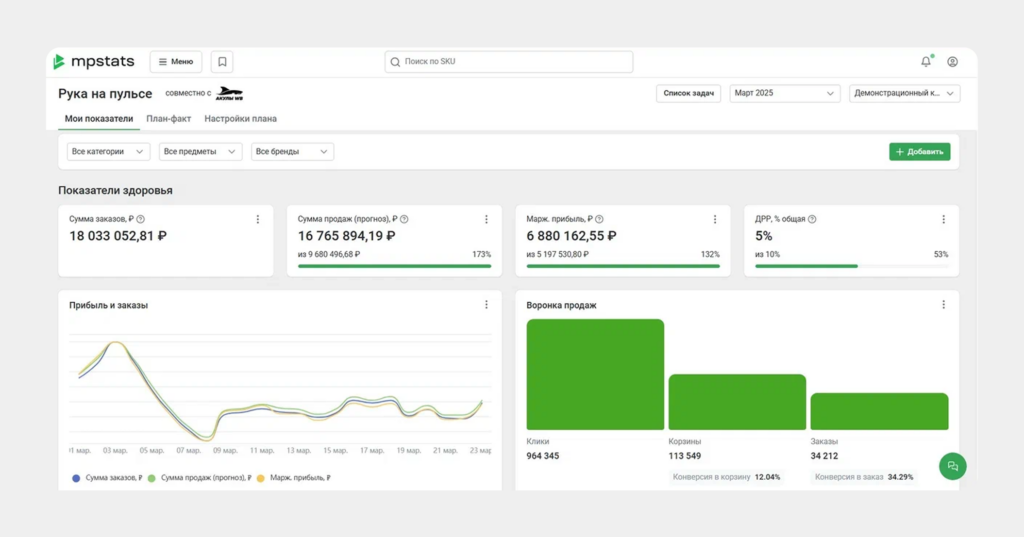
Task: Toggle the Сумма заказов series in the chart legend
Action: (x=107, y=478)
